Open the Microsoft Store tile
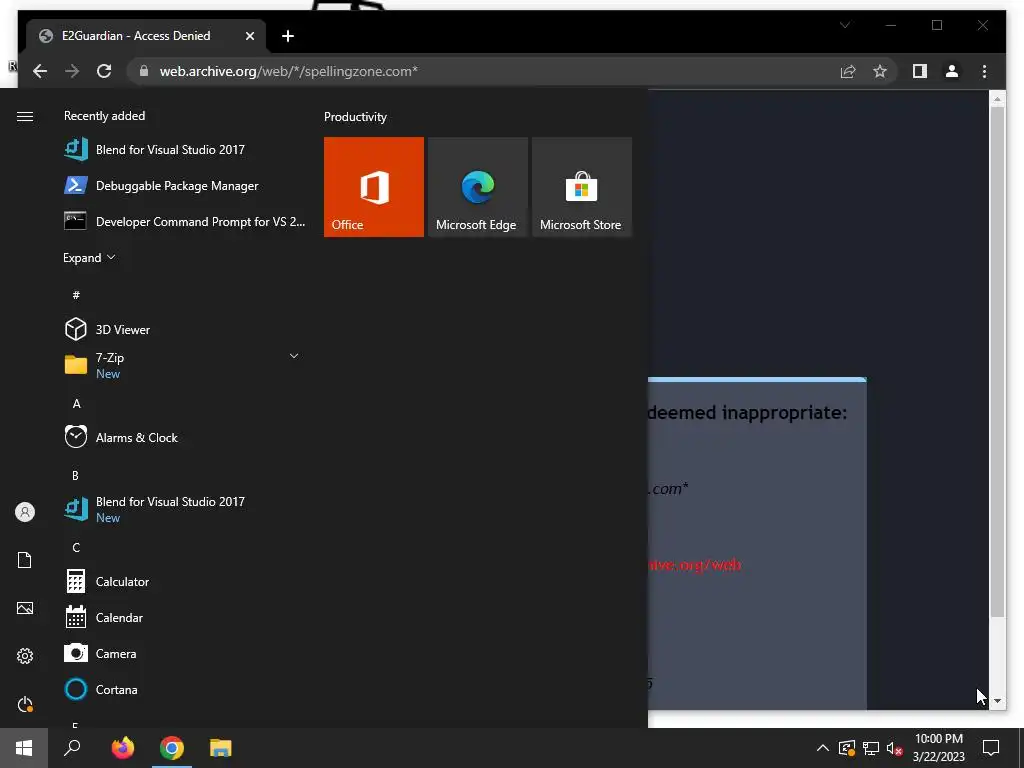 click(x=582, y=187)
